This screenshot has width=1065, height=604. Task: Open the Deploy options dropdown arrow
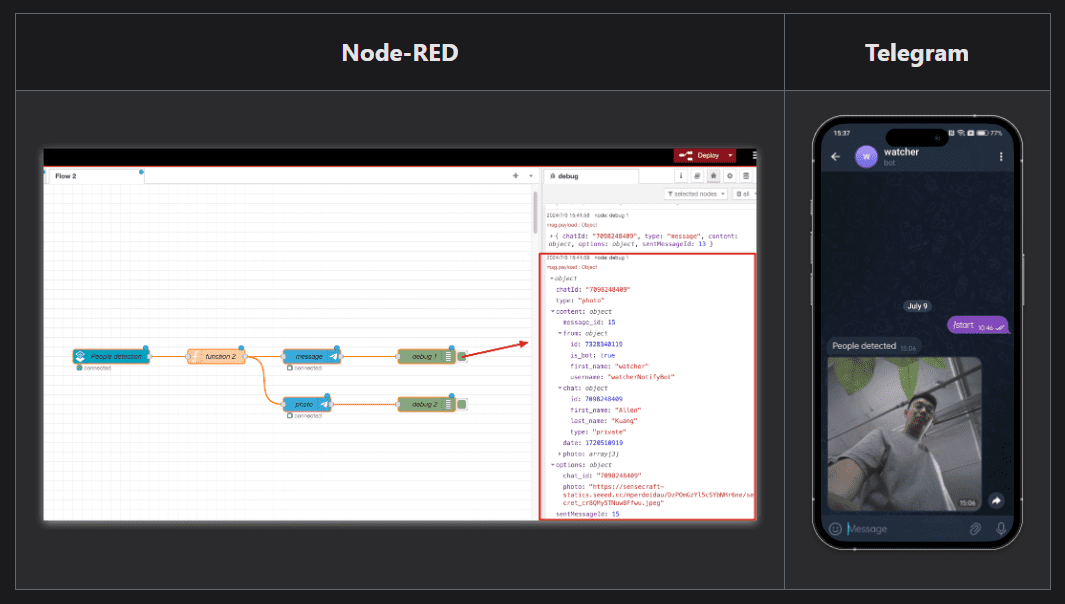pos(731,155)
